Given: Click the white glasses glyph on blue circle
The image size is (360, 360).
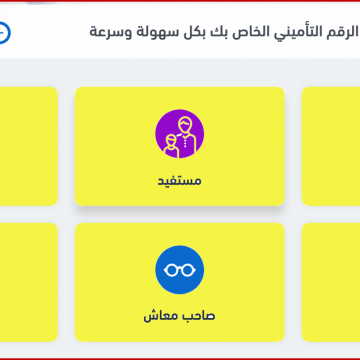Looking at the screenshot, I should pos(180,270).
